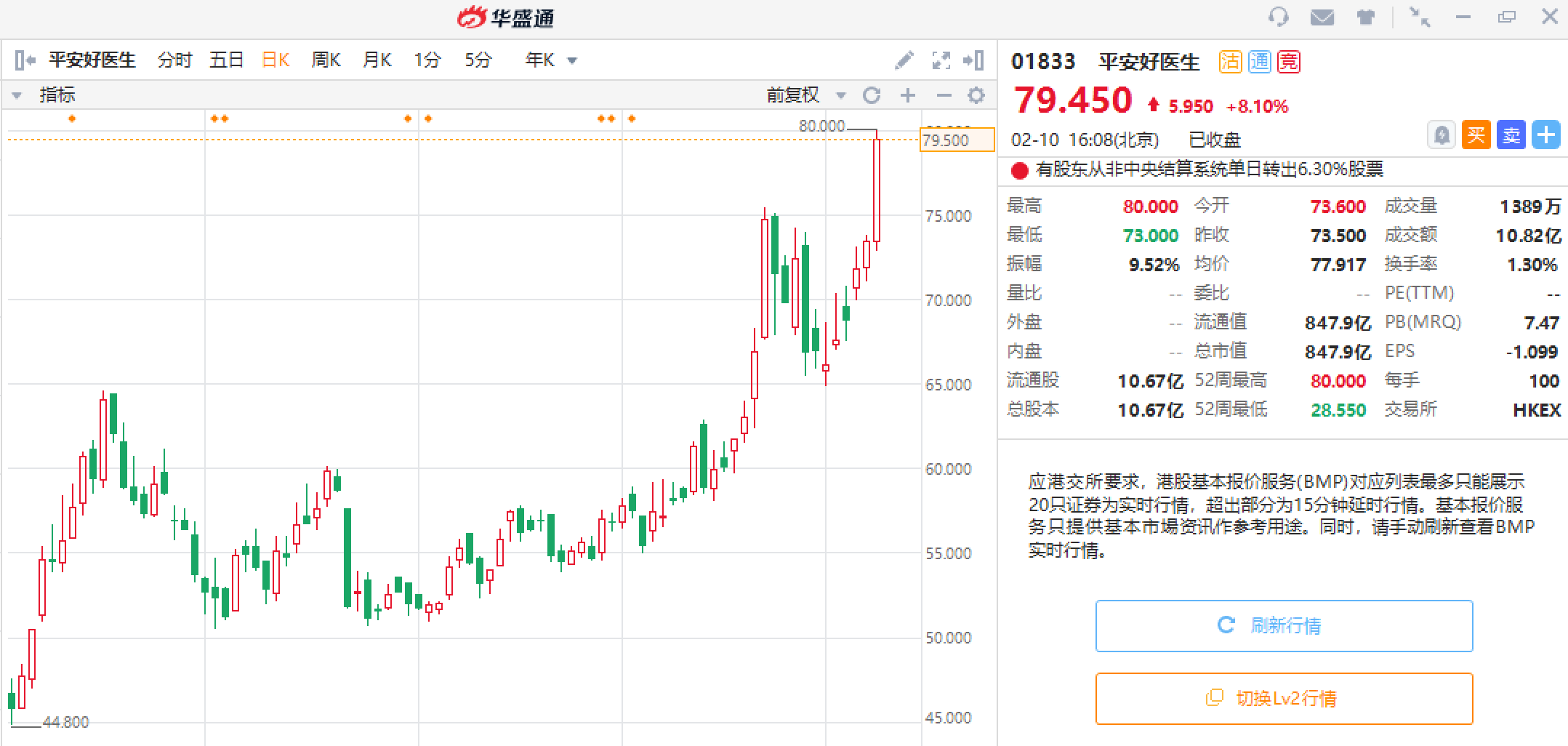Enter fullscreen chart mode
This screenshot has height=746, width=1568.
[941, 60]
